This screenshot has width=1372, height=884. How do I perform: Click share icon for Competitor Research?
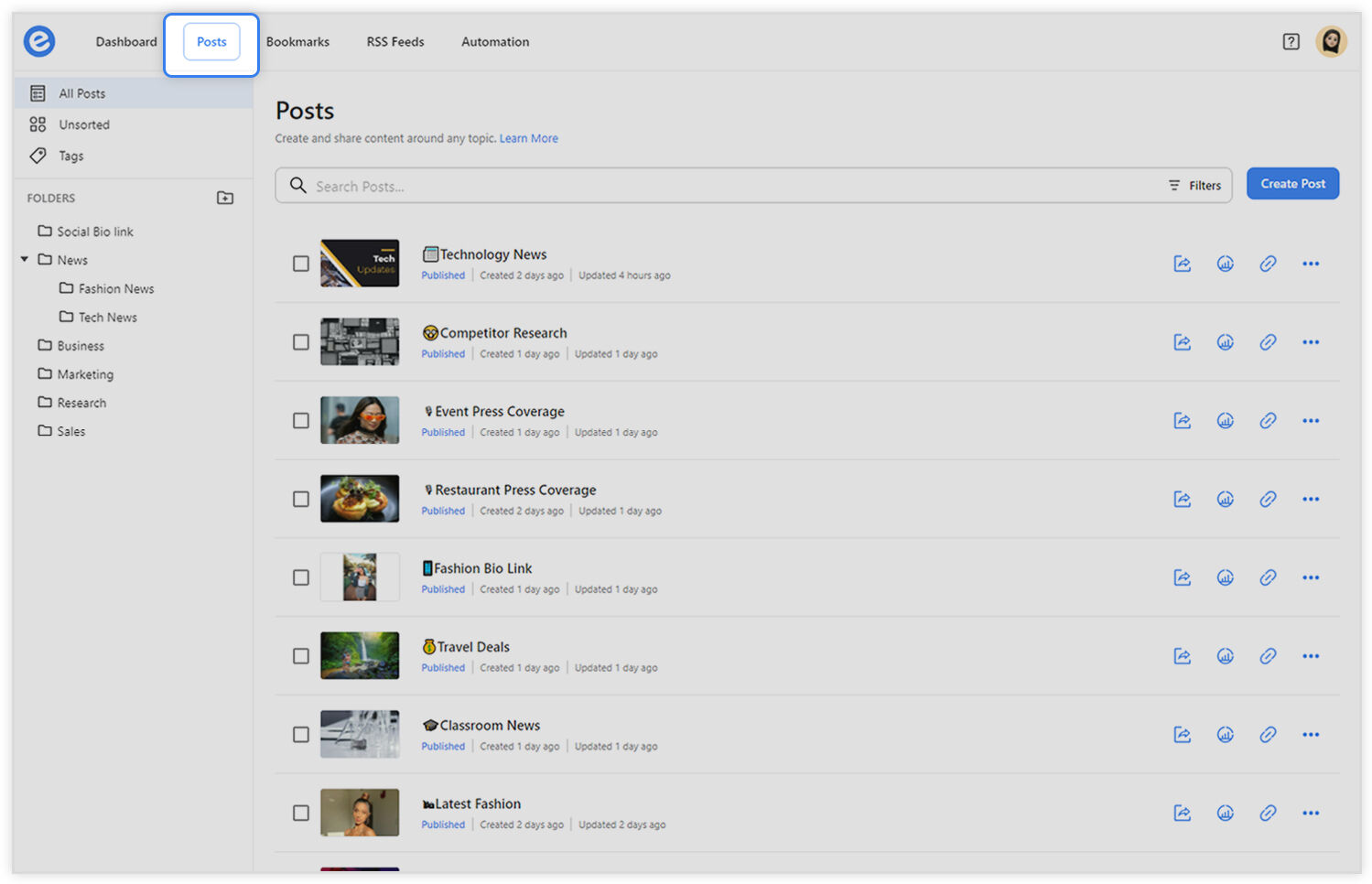(1183, 342)
